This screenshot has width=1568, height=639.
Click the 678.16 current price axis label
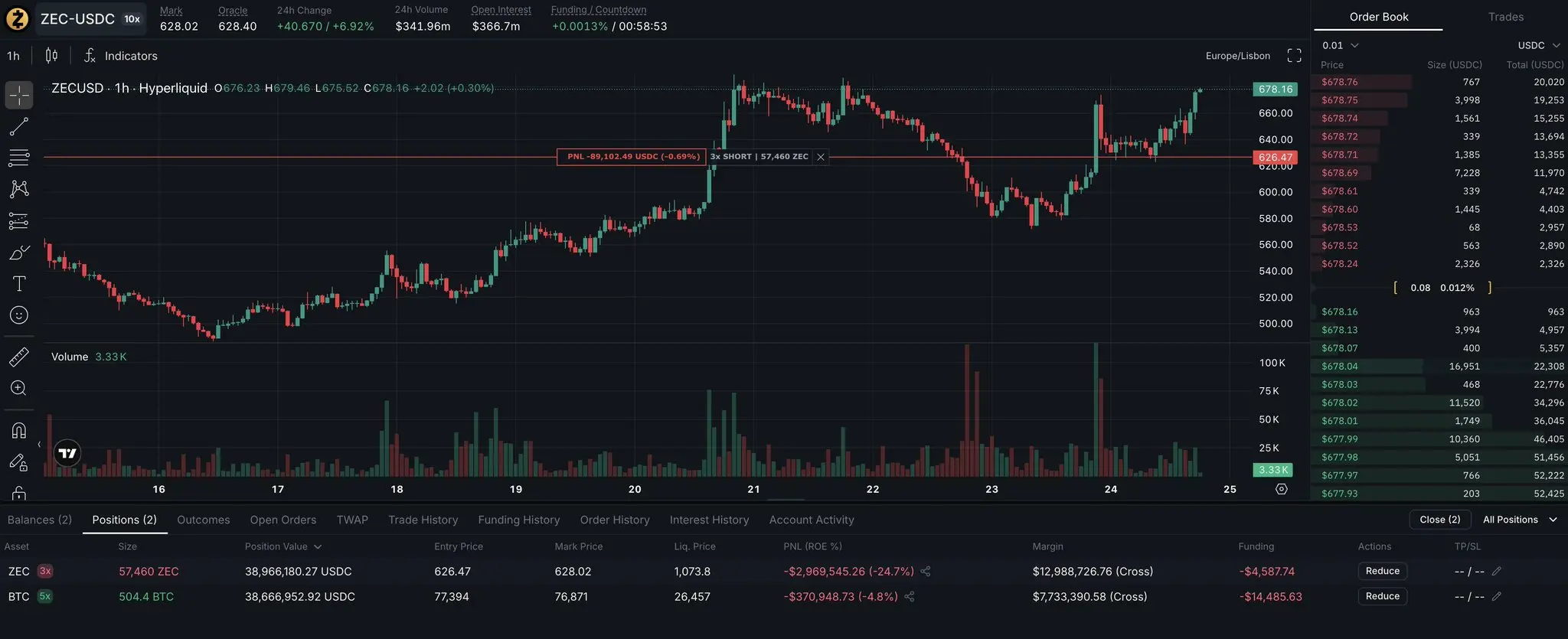click(1275, 89)
